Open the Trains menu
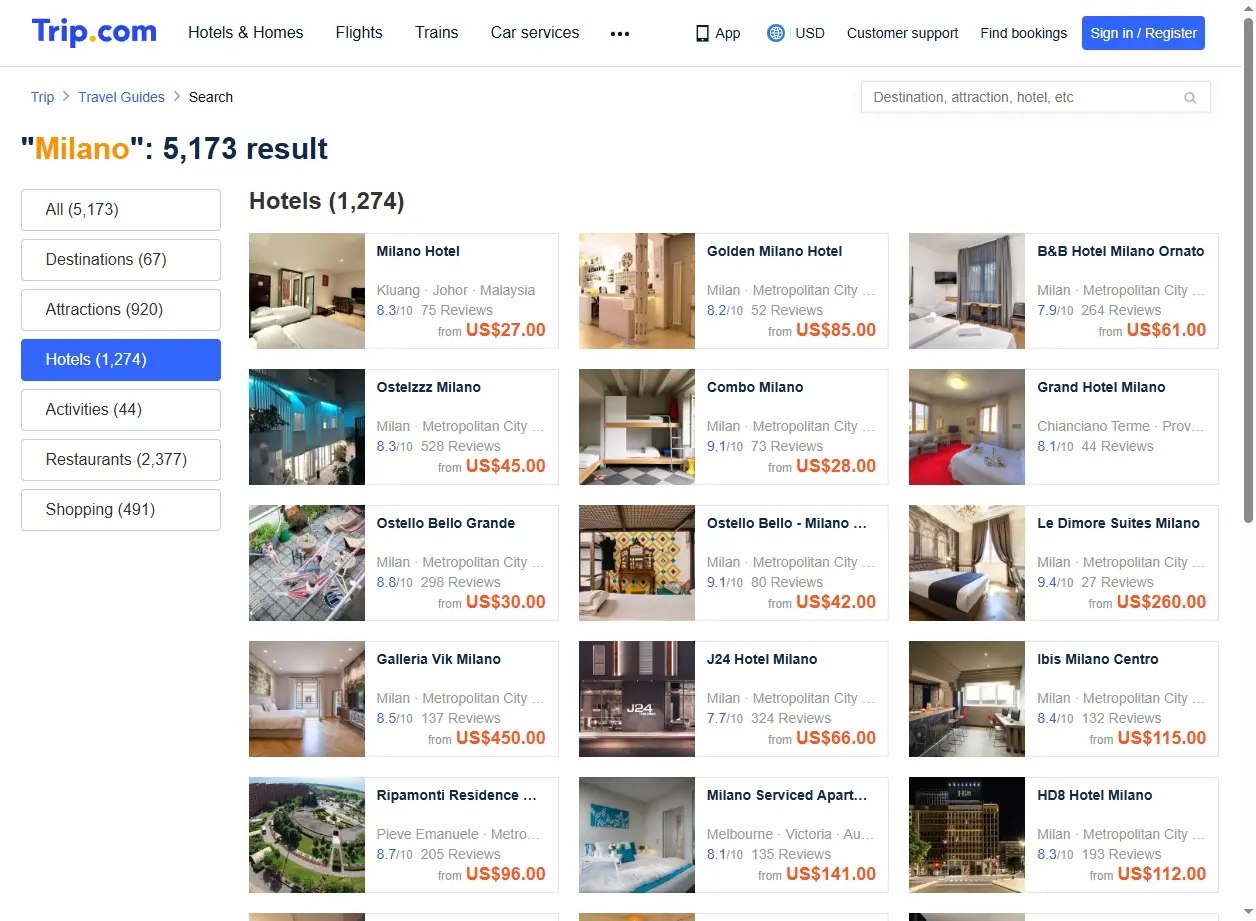This screenshot has height=921, width=1256. pyautogui.click(x=437, y=32)
